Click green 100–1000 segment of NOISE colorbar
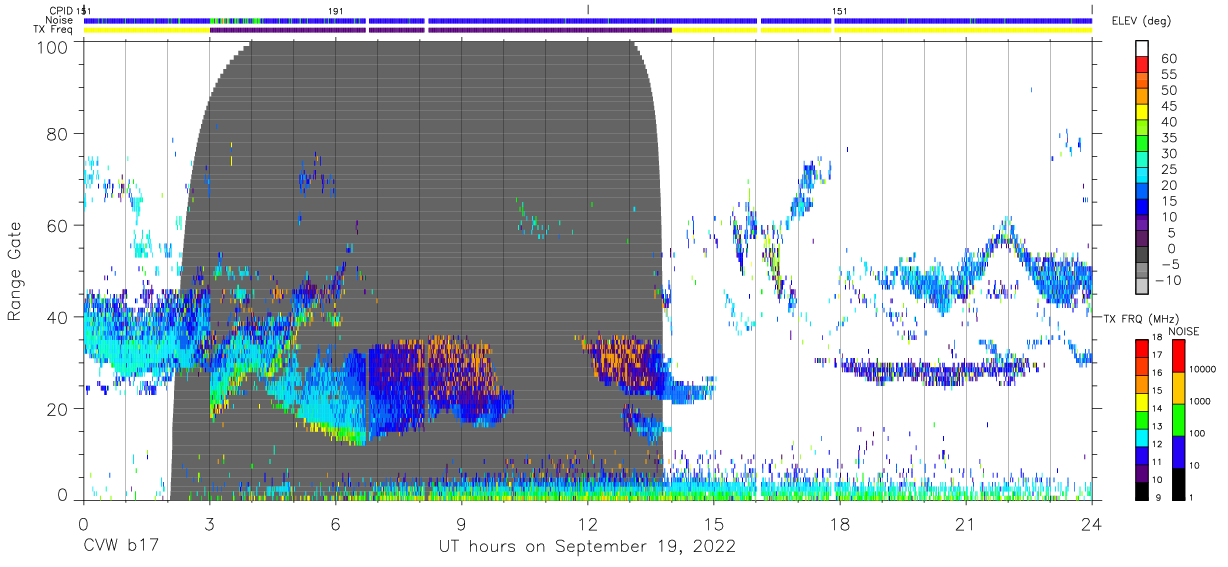The height and width of the screenshot is (567, 1228). point(1178,419)
